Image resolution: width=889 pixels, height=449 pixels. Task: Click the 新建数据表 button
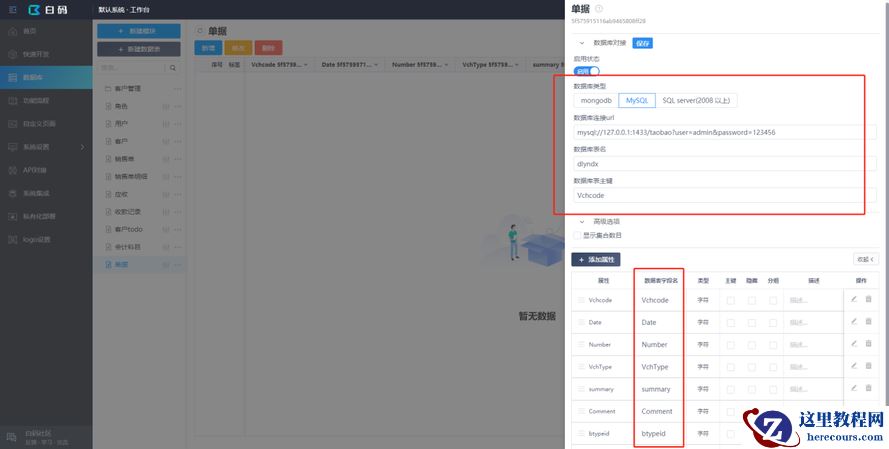139,49
